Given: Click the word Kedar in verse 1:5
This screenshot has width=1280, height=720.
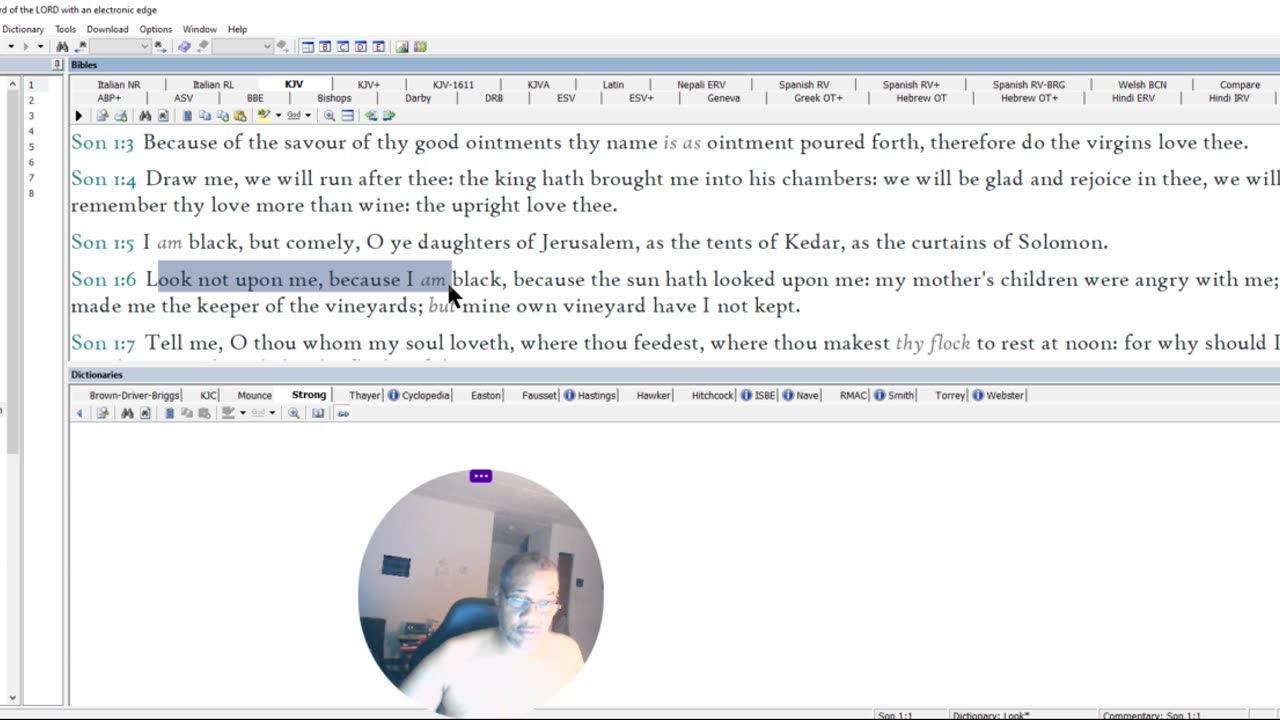Looking at the screenshot, I should pyautogui.click(x=811, y=242).
